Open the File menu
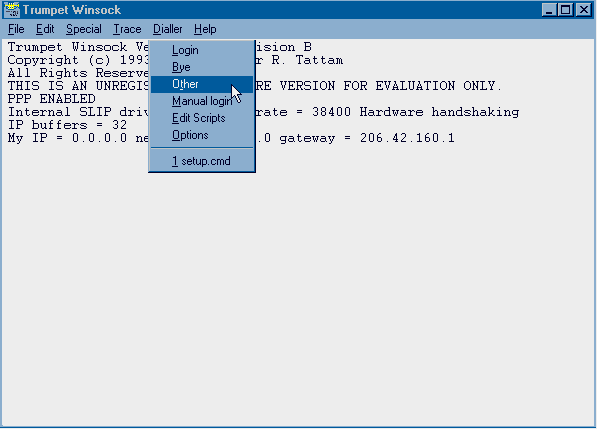The height and width of the screenshot is (429, 597). click(x=16, y=29)
